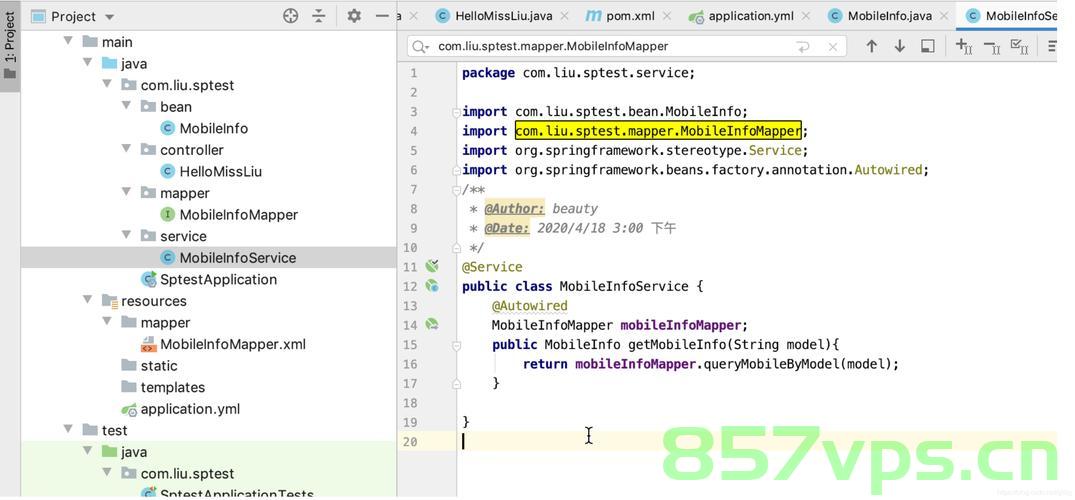Collapse the service package
Screen dimensions: 1075x500
point(126,235)
